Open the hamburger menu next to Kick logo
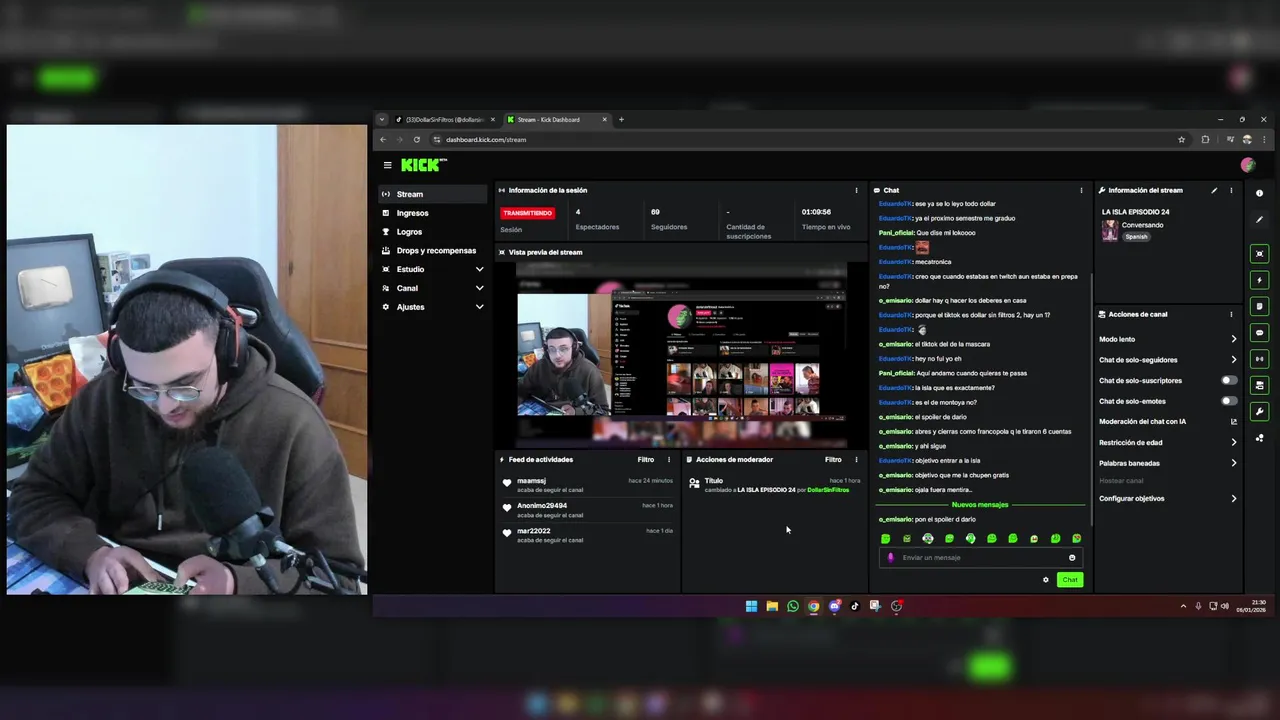Viewport: 1280px width, 720px height. pos(387,165)
